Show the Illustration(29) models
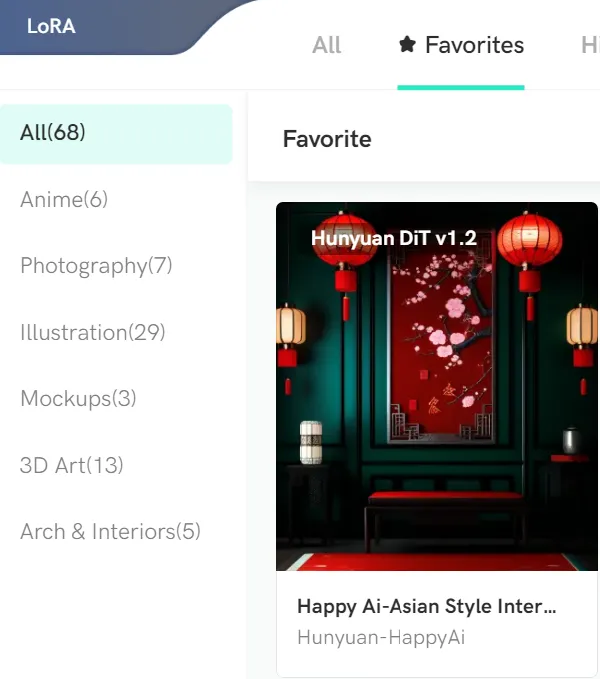 click(93, 333)
